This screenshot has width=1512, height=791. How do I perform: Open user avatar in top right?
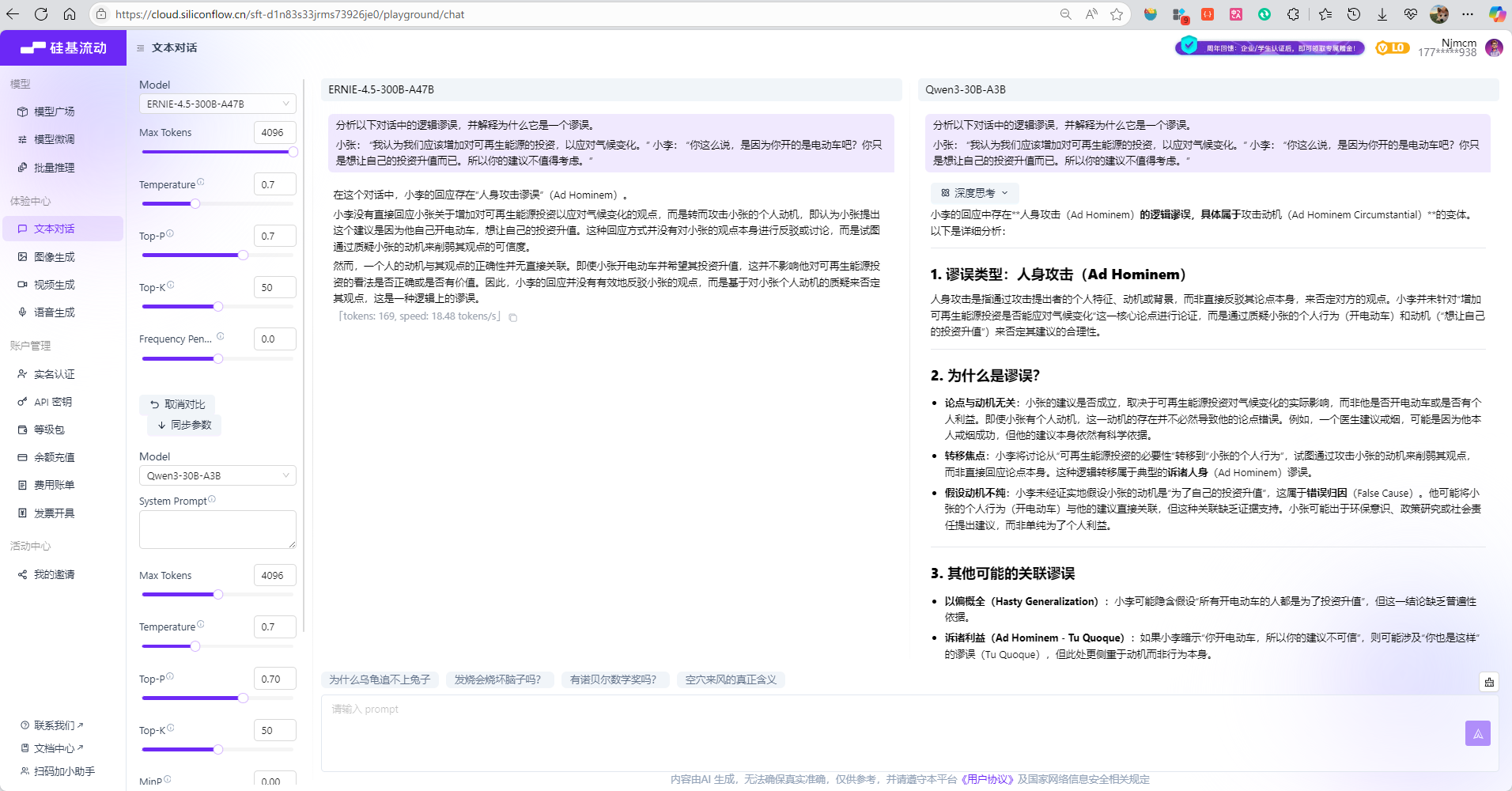point(1494,47)
